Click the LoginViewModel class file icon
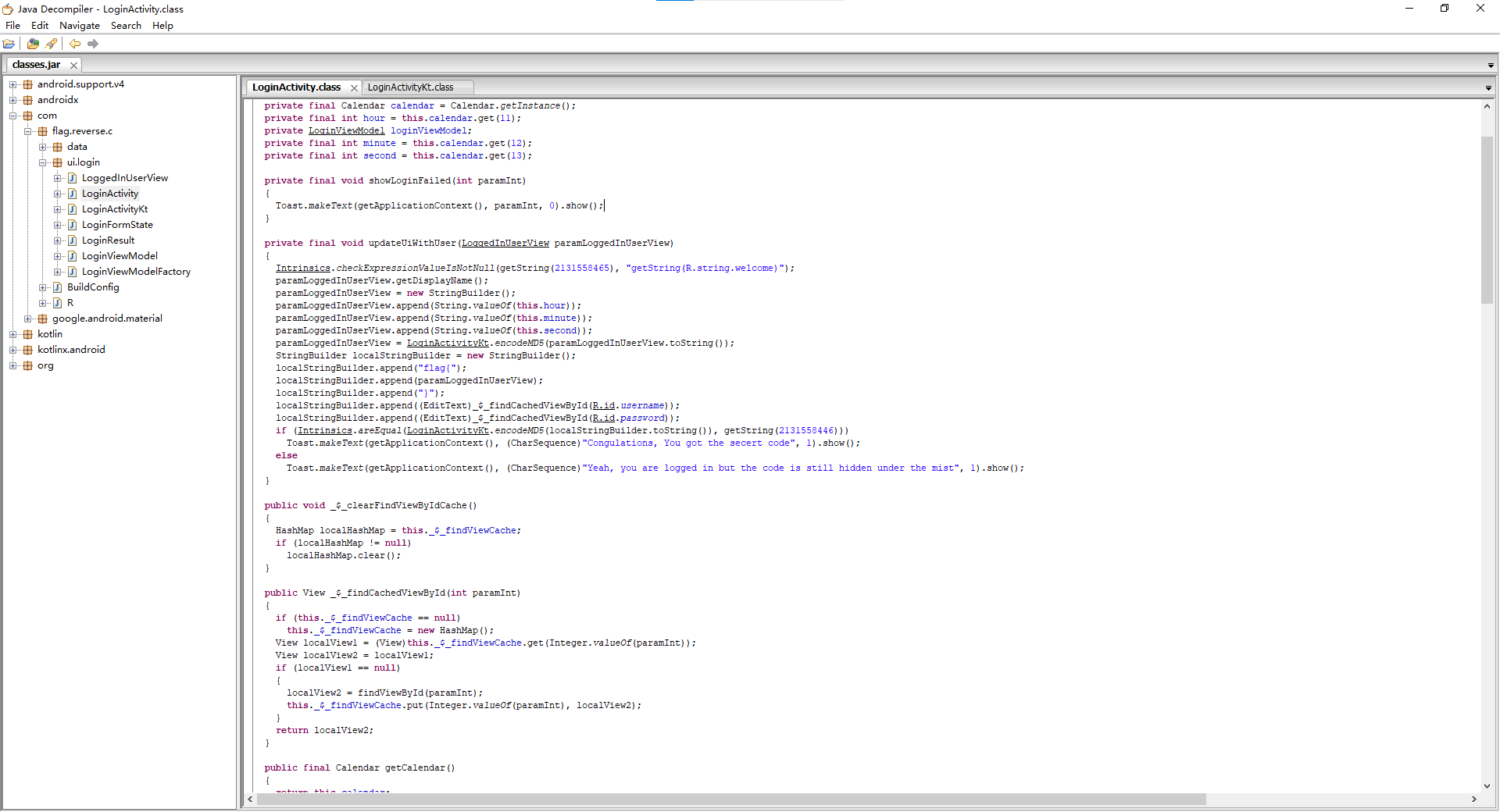 point(72,256)
